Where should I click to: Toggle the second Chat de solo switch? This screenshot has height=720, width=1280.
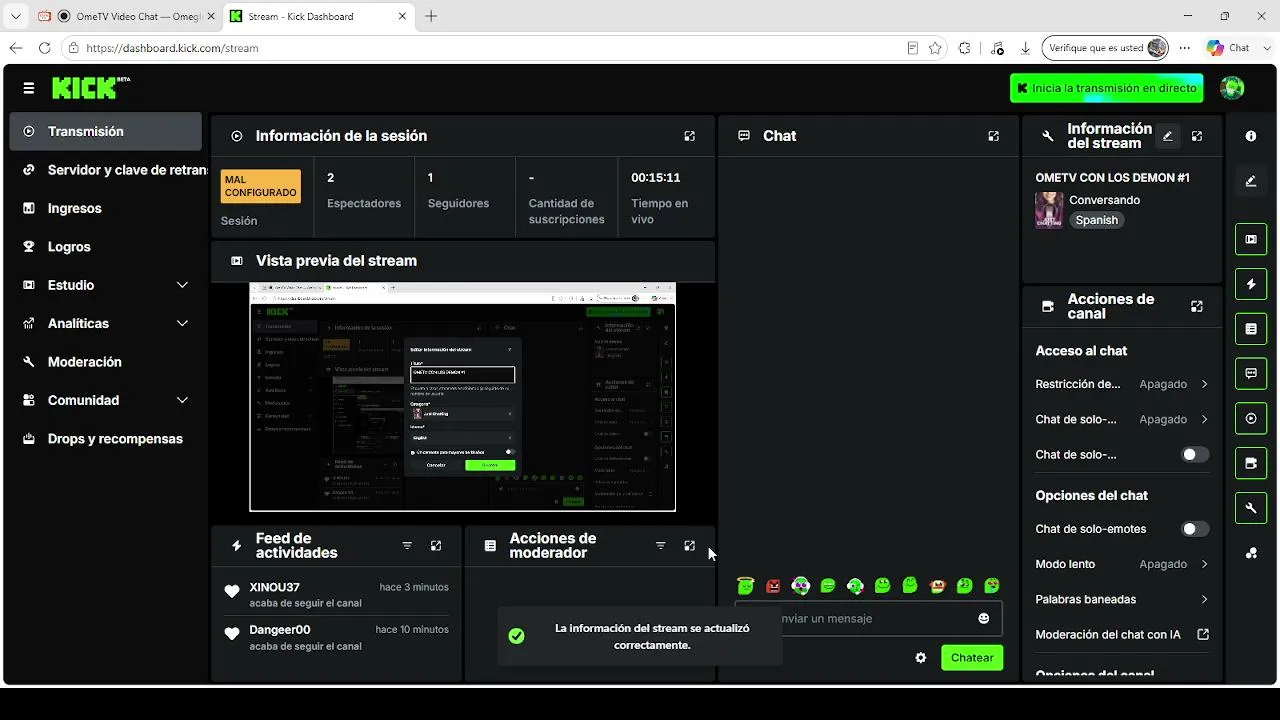pyautogui.click(x=1195, y=455)
